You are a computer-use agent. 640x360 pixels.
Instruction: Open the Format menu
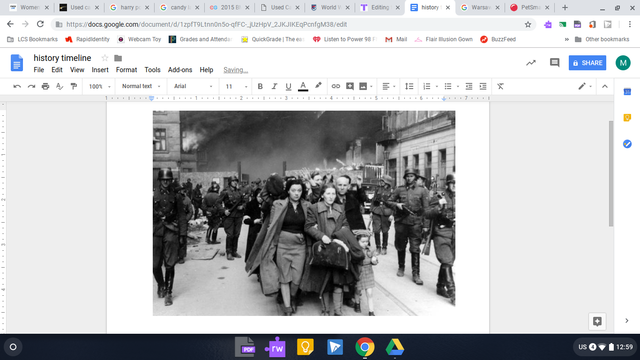coord(126,70)
